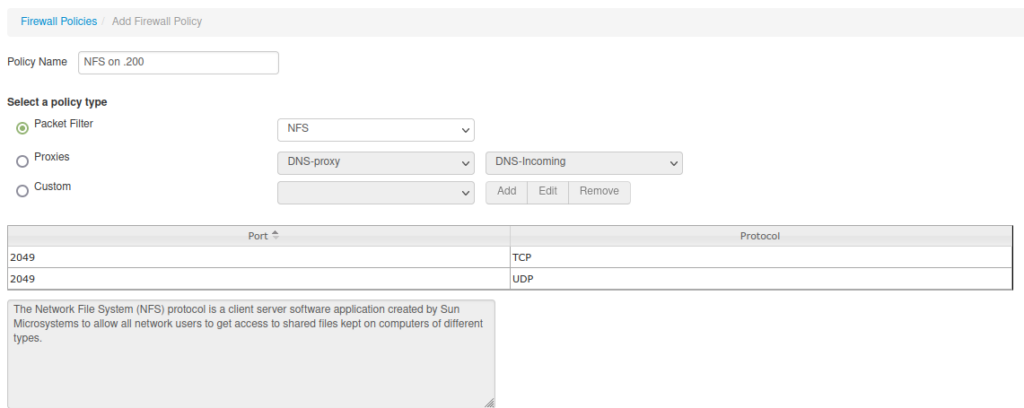Click the Add Firewall Policy breadcrumb
Image resolution: width=1024 pixels, height=408 pixels.
tap(157, 22)
